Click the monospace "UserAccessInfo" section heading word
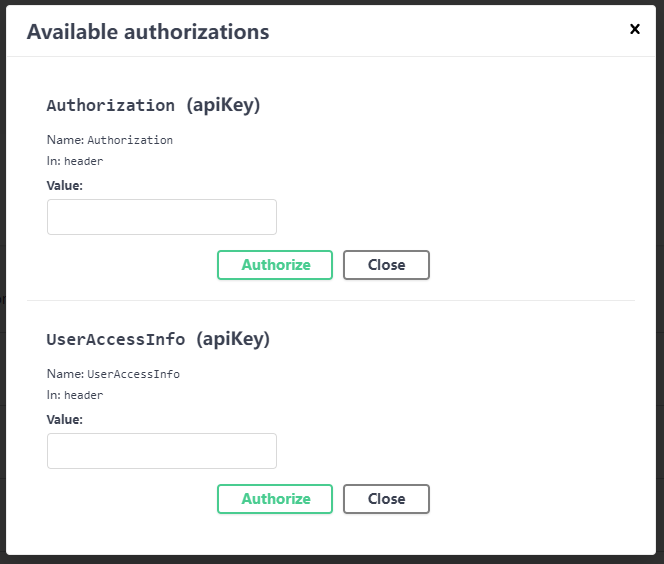This screenshot has height=564, width=664. (115, 340)
